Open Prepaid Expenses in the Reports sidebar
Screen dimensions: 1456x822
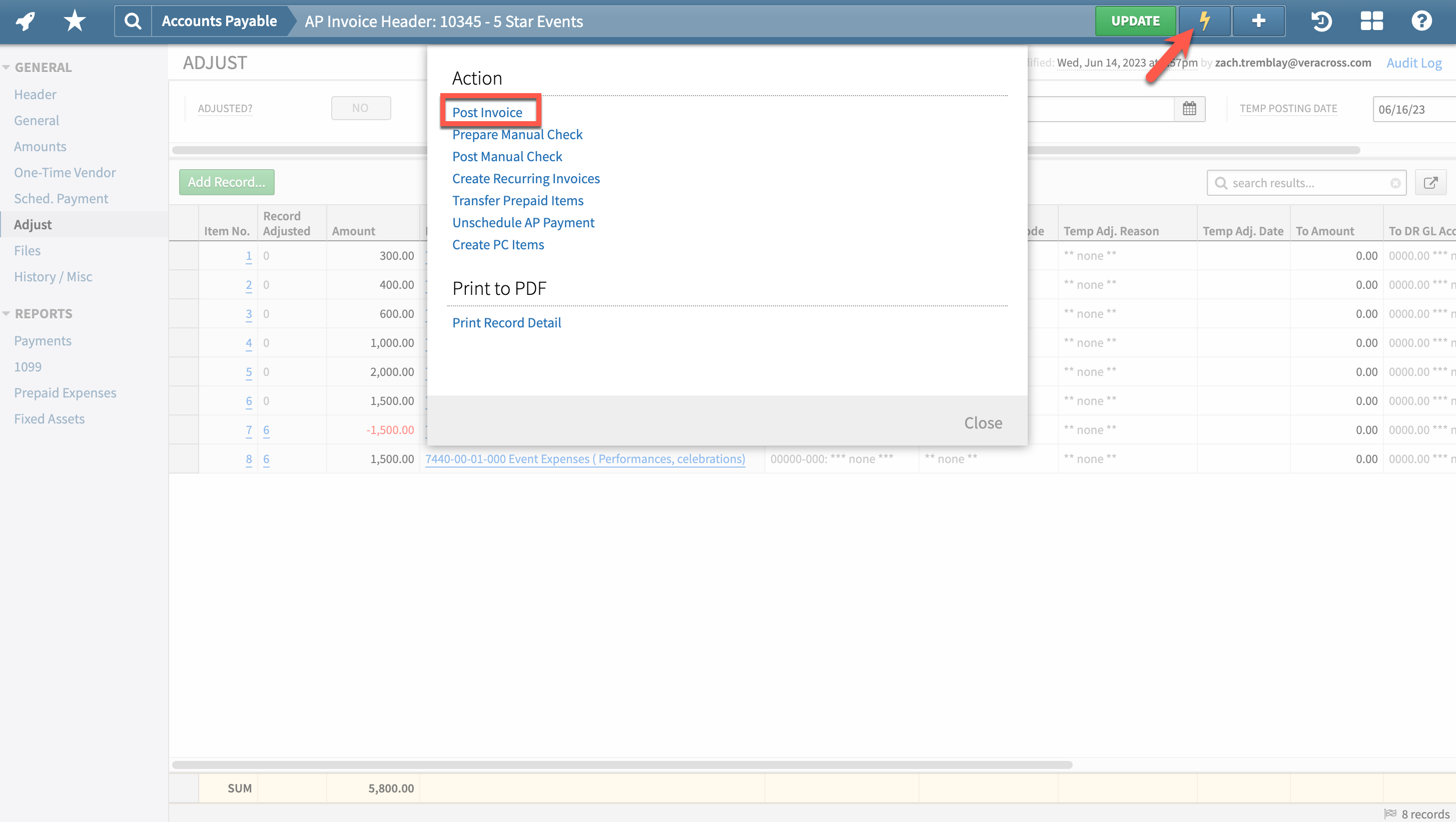pyautogui.click(x=65, y=392)
